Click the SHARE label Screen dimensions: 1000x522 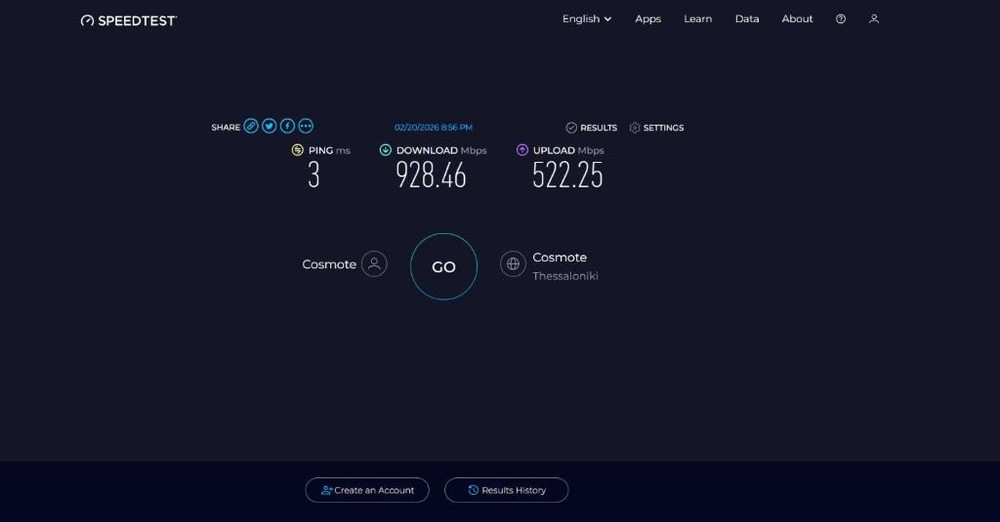point(226,127)
